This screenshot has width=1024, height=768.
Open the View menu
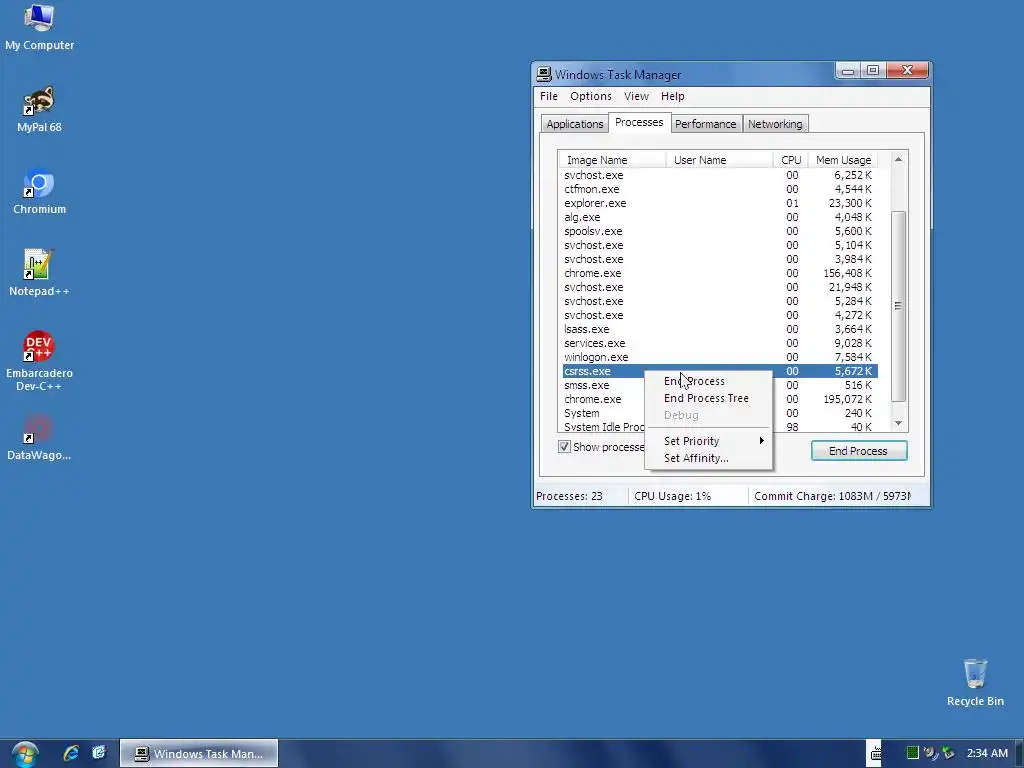pyautogui.click(x=636, y=96)
